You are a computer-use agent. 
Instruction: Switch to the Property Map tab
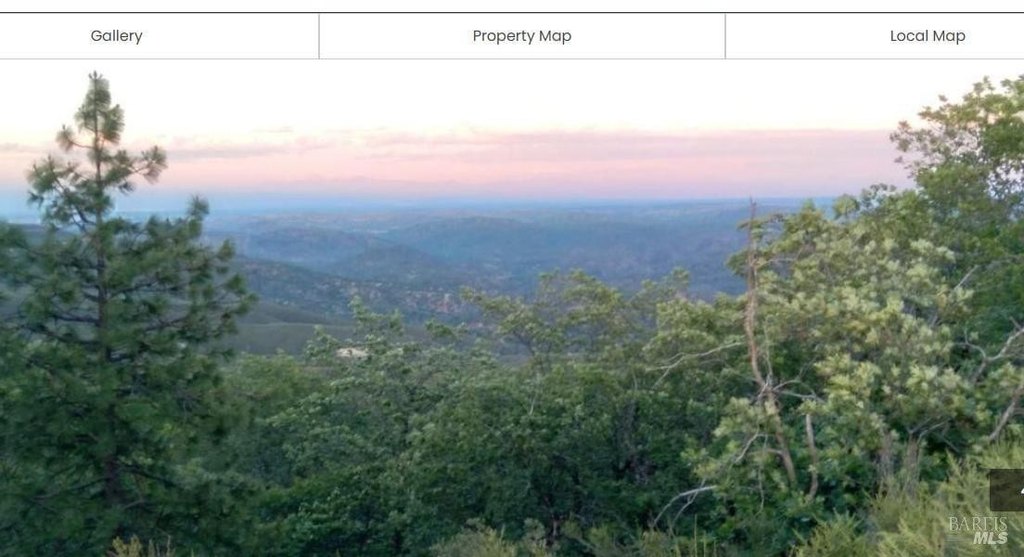[x=522, y=36]
